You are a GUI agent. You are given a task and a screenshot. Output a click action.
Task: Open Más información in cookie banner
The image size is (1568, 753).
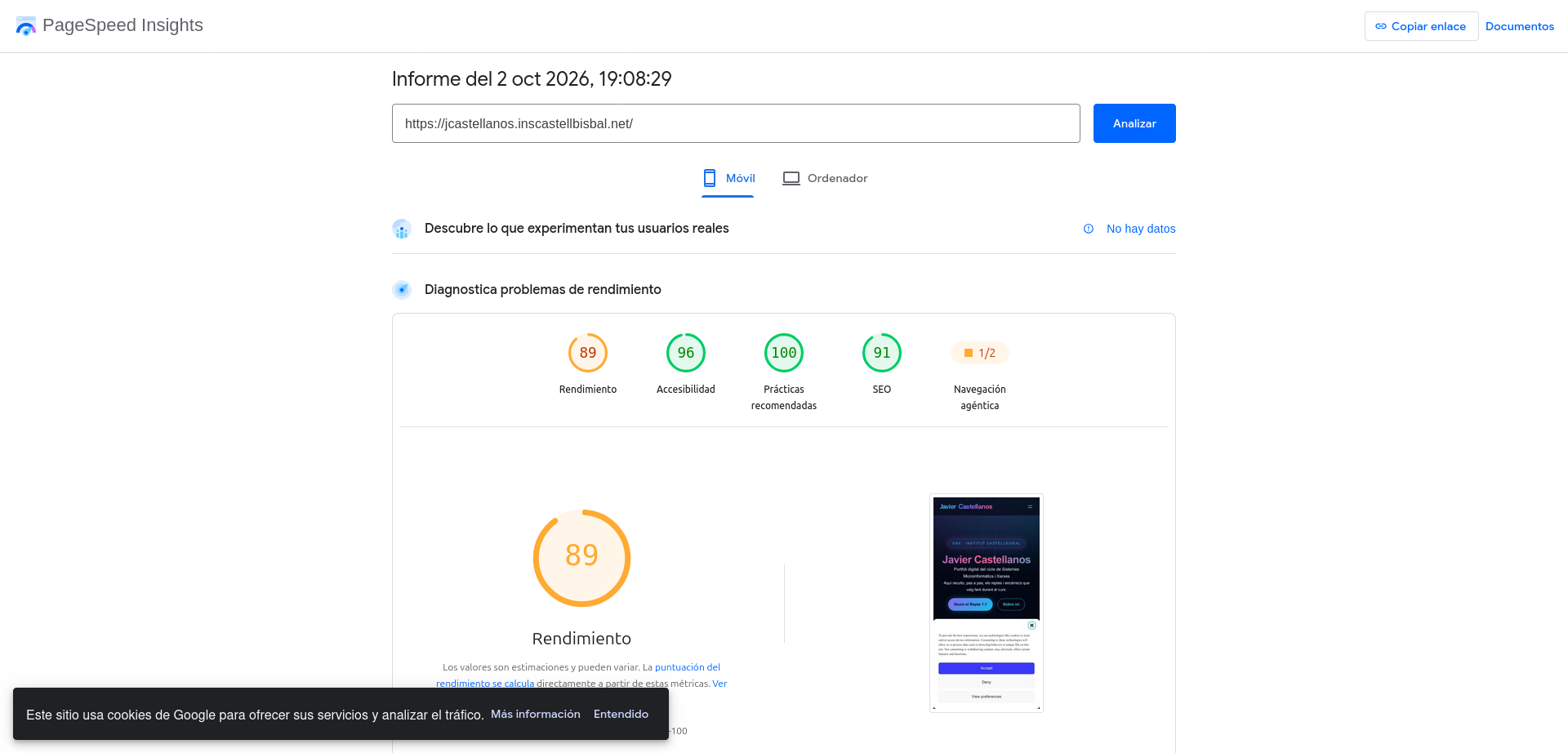536,714
